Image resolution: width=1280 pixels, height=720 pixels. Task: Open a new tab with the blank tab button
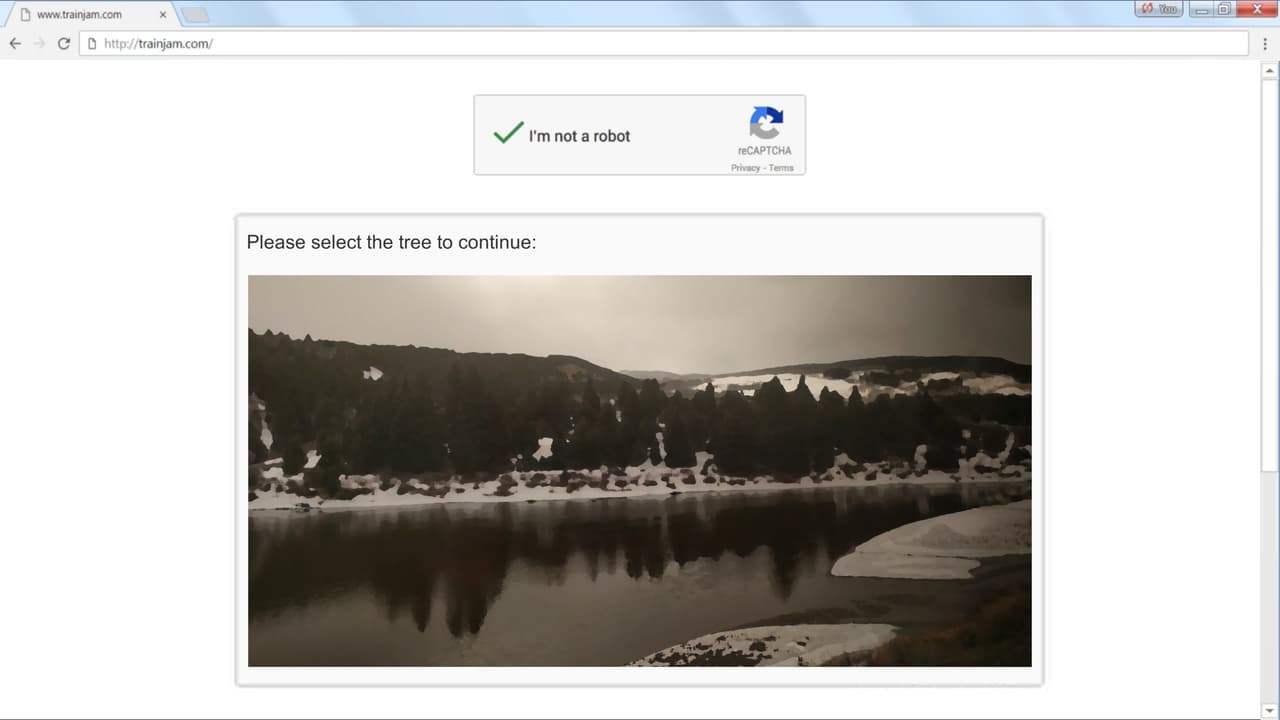(x=195, y=15)
